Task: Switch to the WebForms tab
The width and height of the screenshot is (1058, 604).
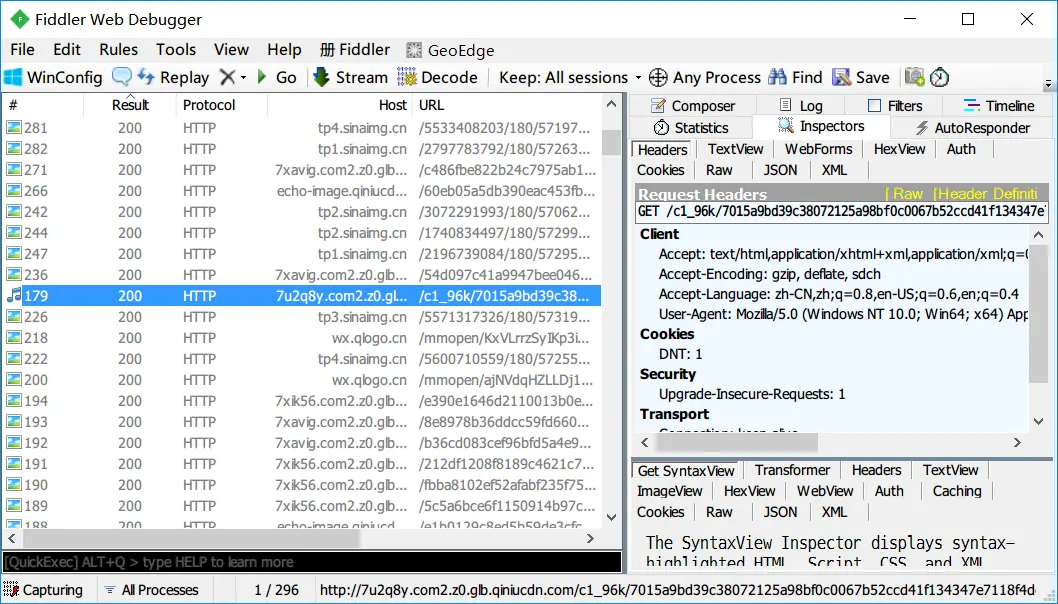Action: click(818, 149)
